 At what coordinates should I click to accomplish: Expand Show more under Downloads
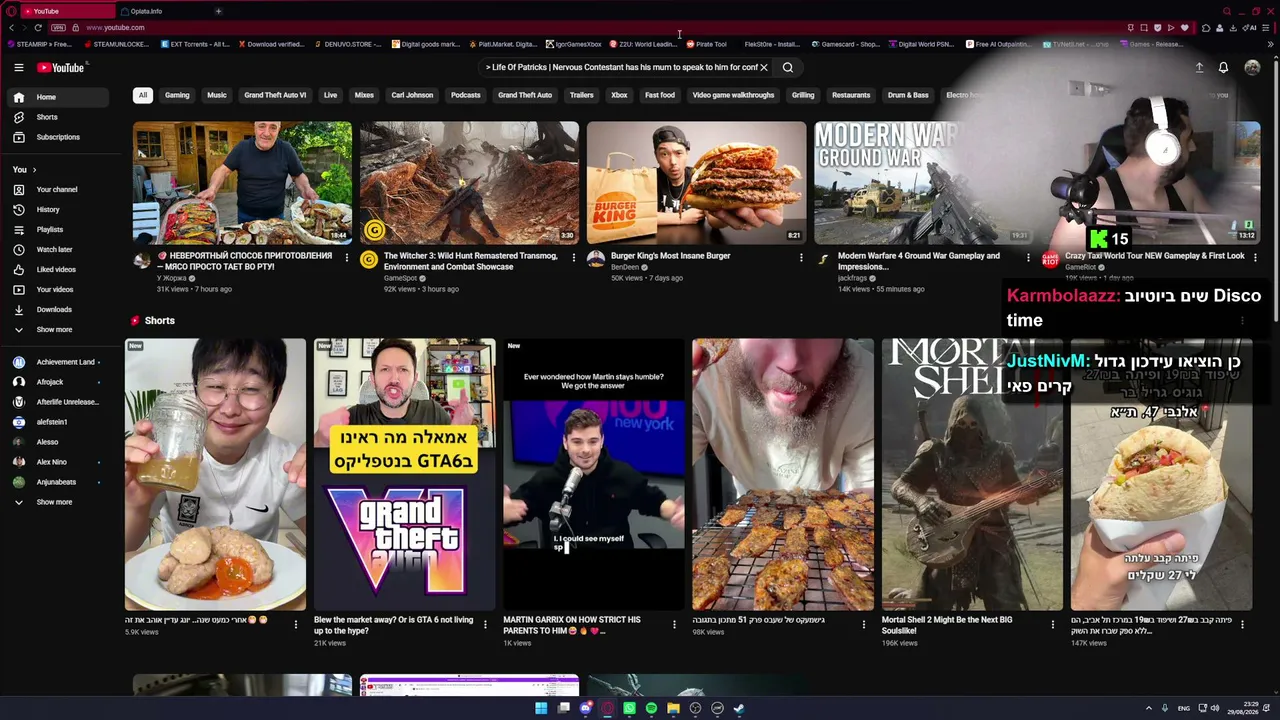(58, 329)
